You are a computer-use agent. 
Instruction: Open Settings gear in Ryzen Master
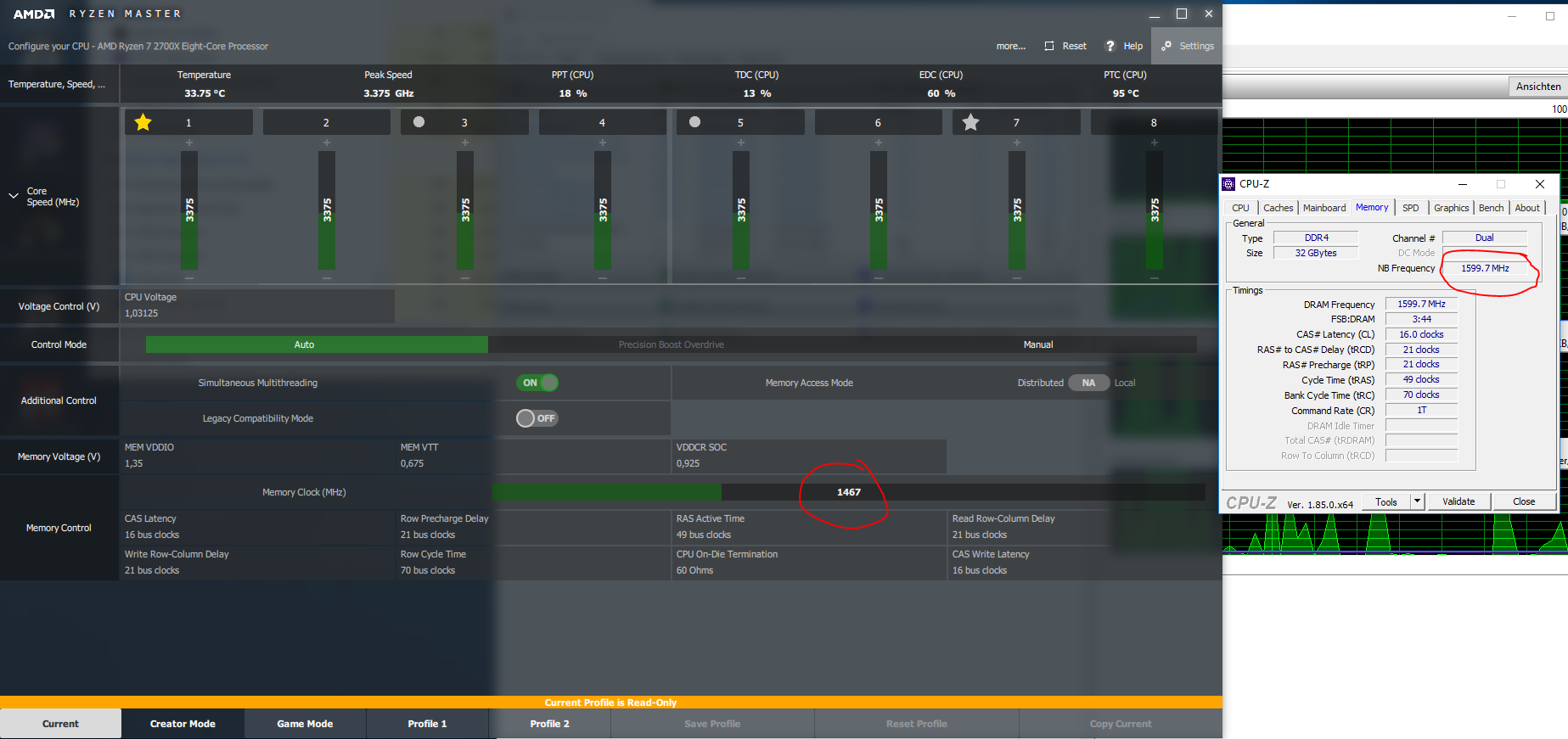coord(1187,46)
